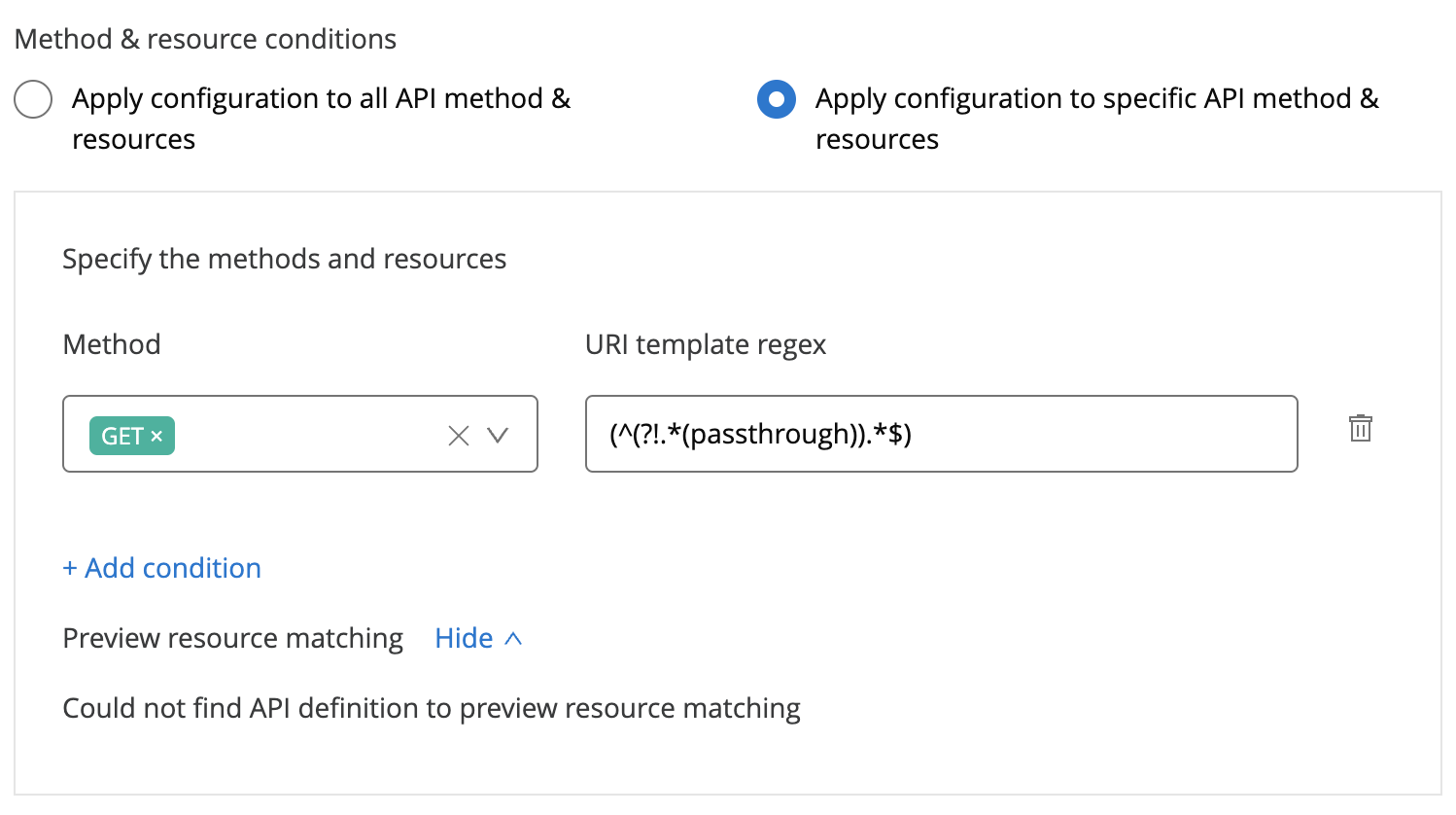
Task: Click inside the Method combo box empty area
Action: [x=301, y=435]
